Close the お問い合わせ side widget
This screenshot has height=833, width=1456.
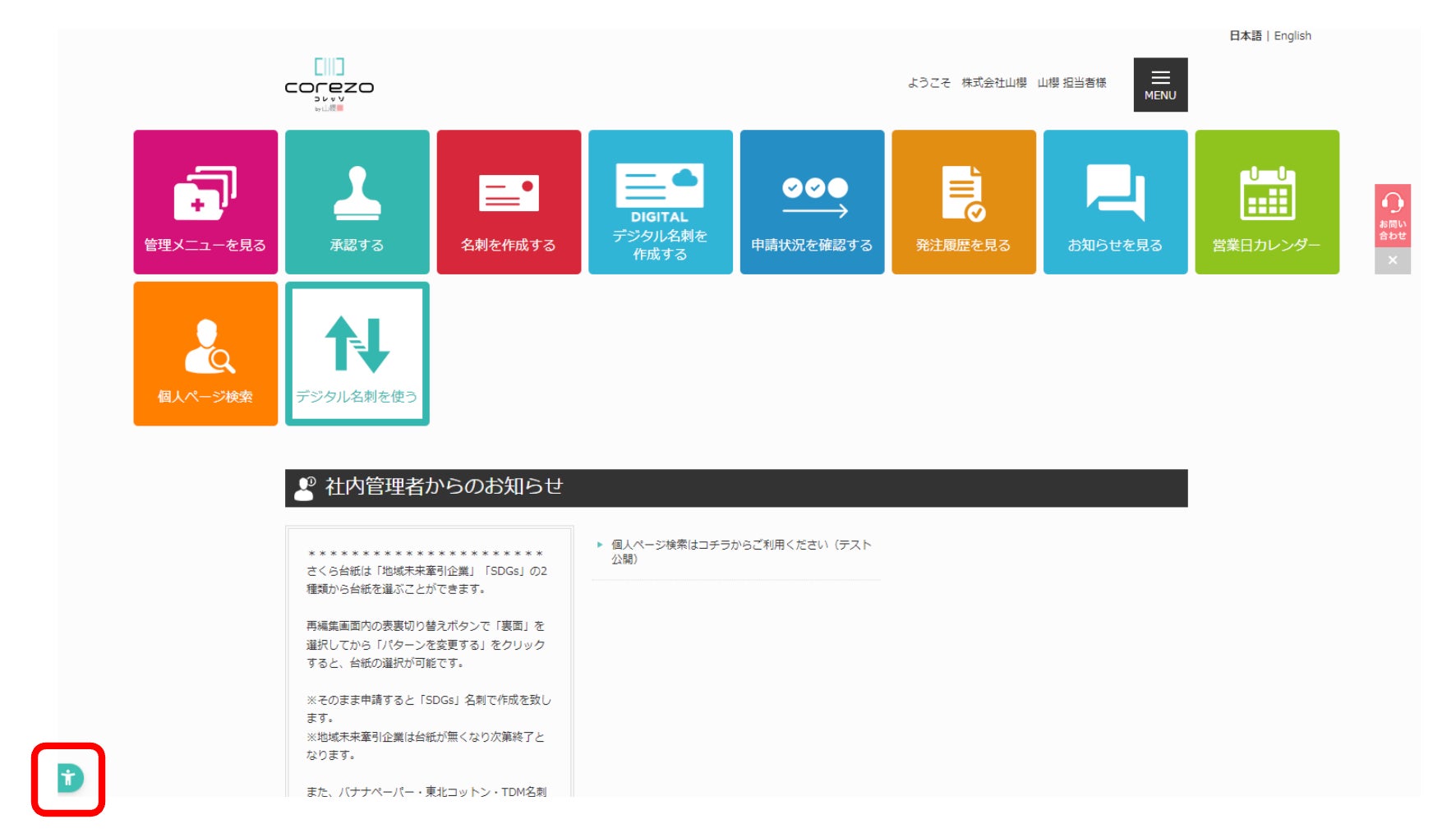(x=1393, y=260)
